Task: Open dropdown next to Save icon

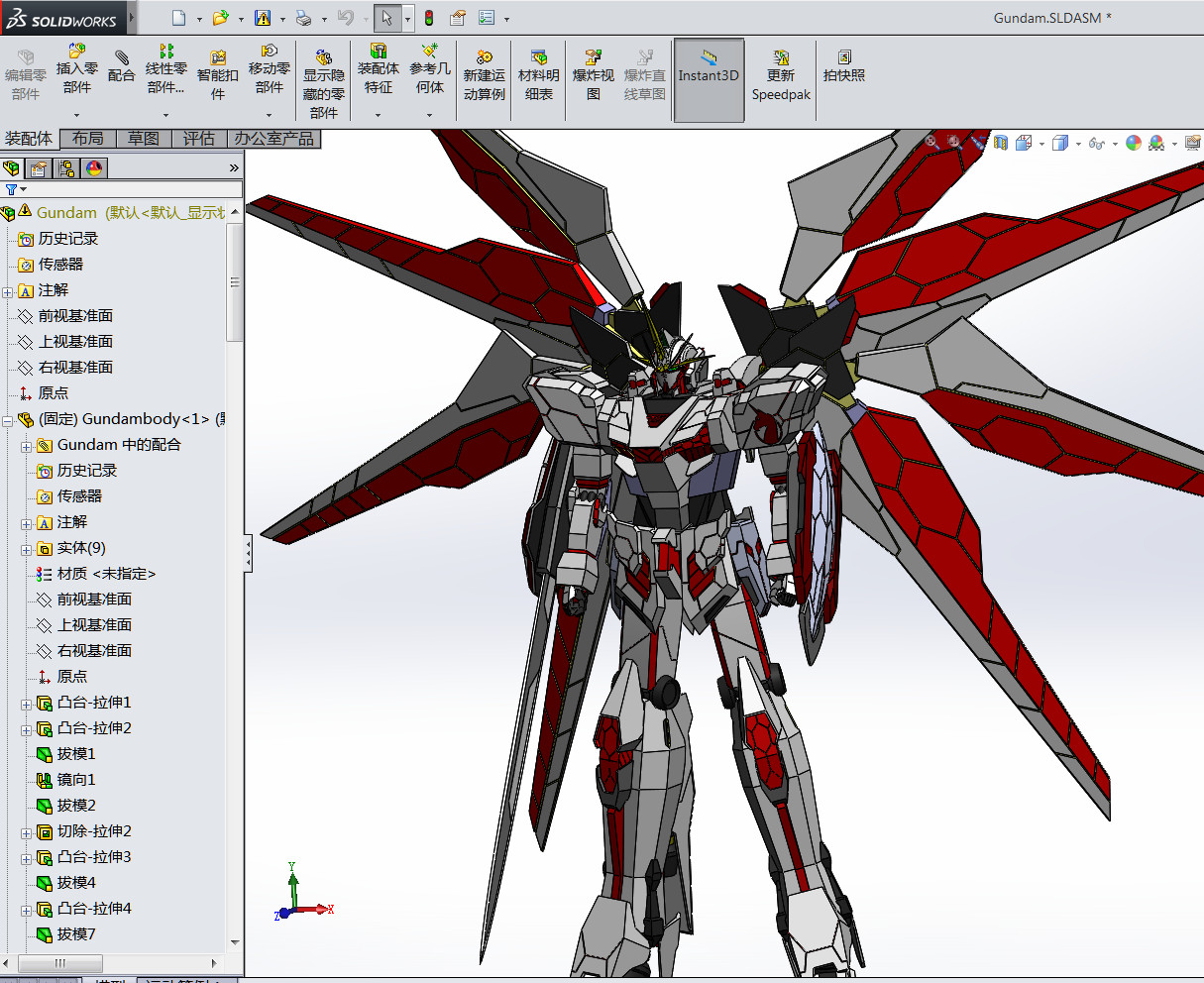Action: pyautogui.click(x=282, y=19)
